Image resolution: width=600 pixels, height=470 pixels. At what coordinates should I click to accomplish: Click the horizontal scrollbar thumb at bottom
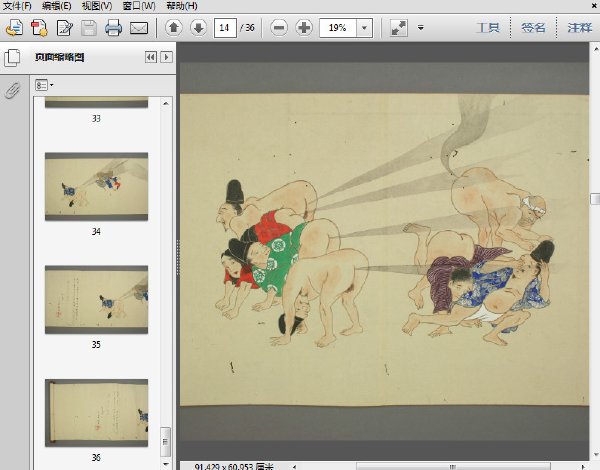[x=453, y=467]
